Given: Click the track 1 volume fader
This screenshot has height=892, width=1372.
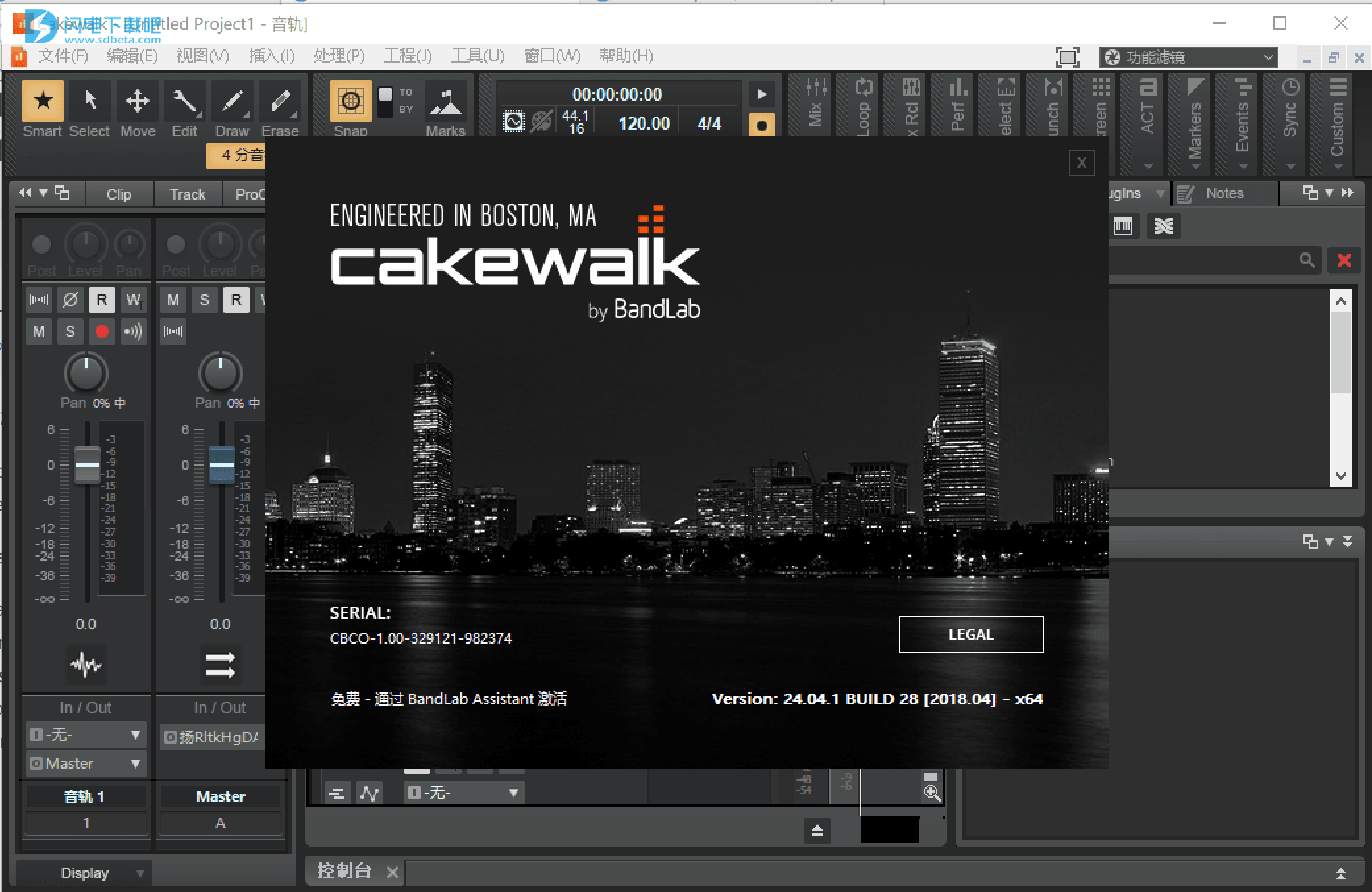Looking at the screenshot, I should coord(87,465).
